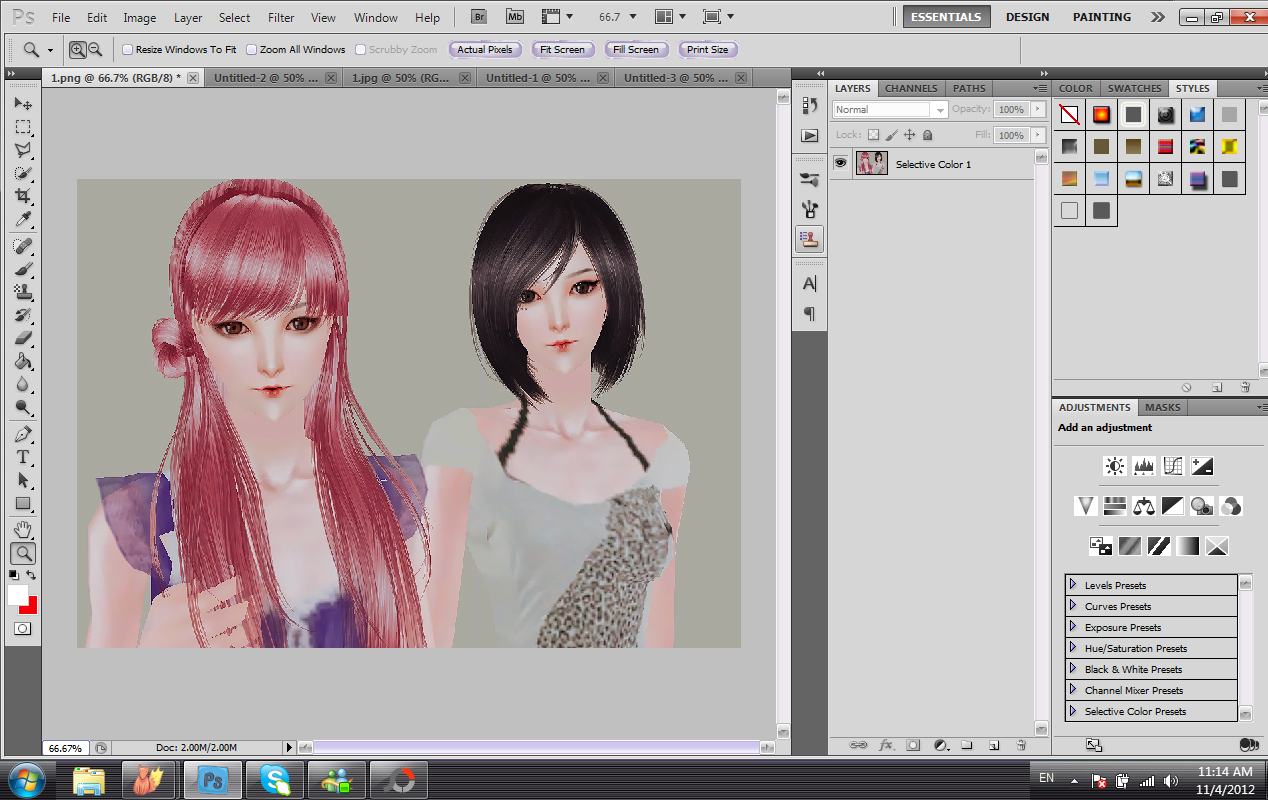Click the Fit Screen button
The width and height of the screenshot is (1268, 800).
tap(562, 50)
